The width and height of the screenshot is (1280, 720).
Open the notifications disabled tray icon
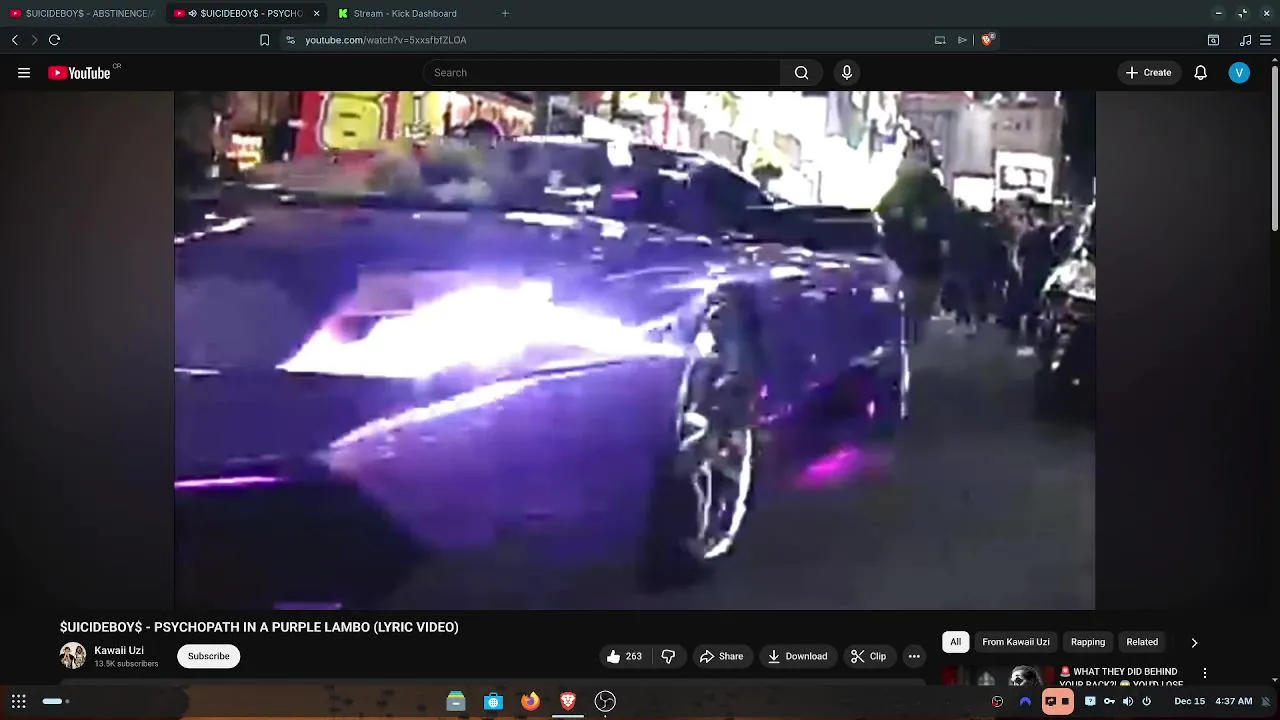(x=1266, y=701)
